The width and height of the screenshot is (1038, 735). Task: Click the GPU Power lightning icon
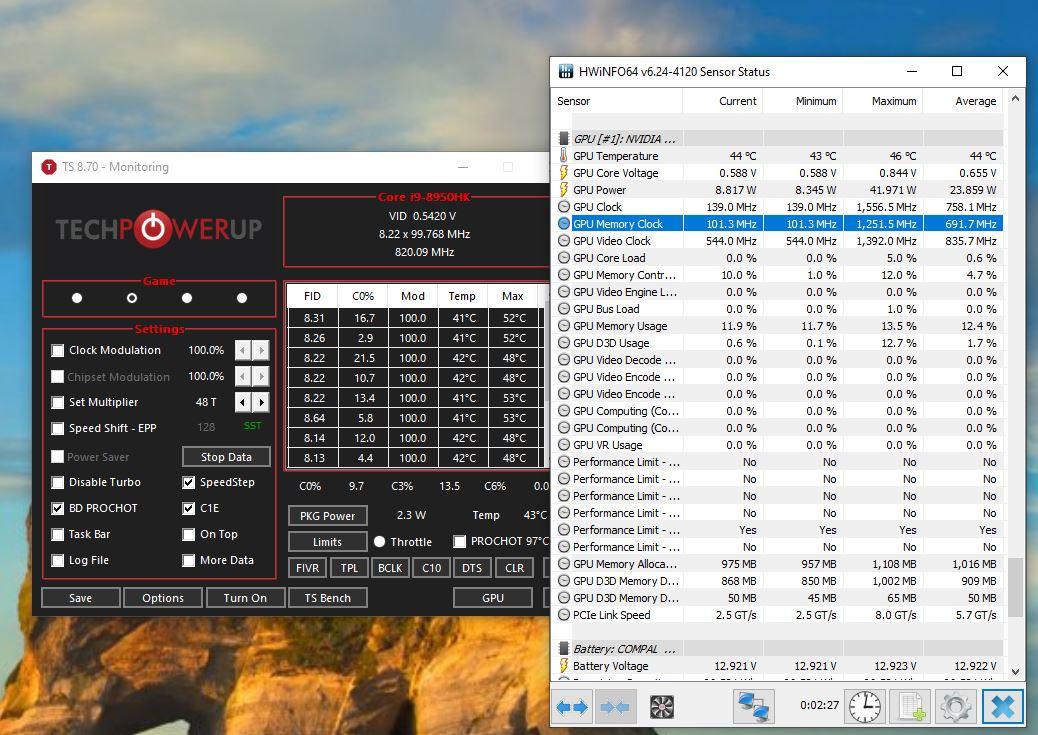563,190
